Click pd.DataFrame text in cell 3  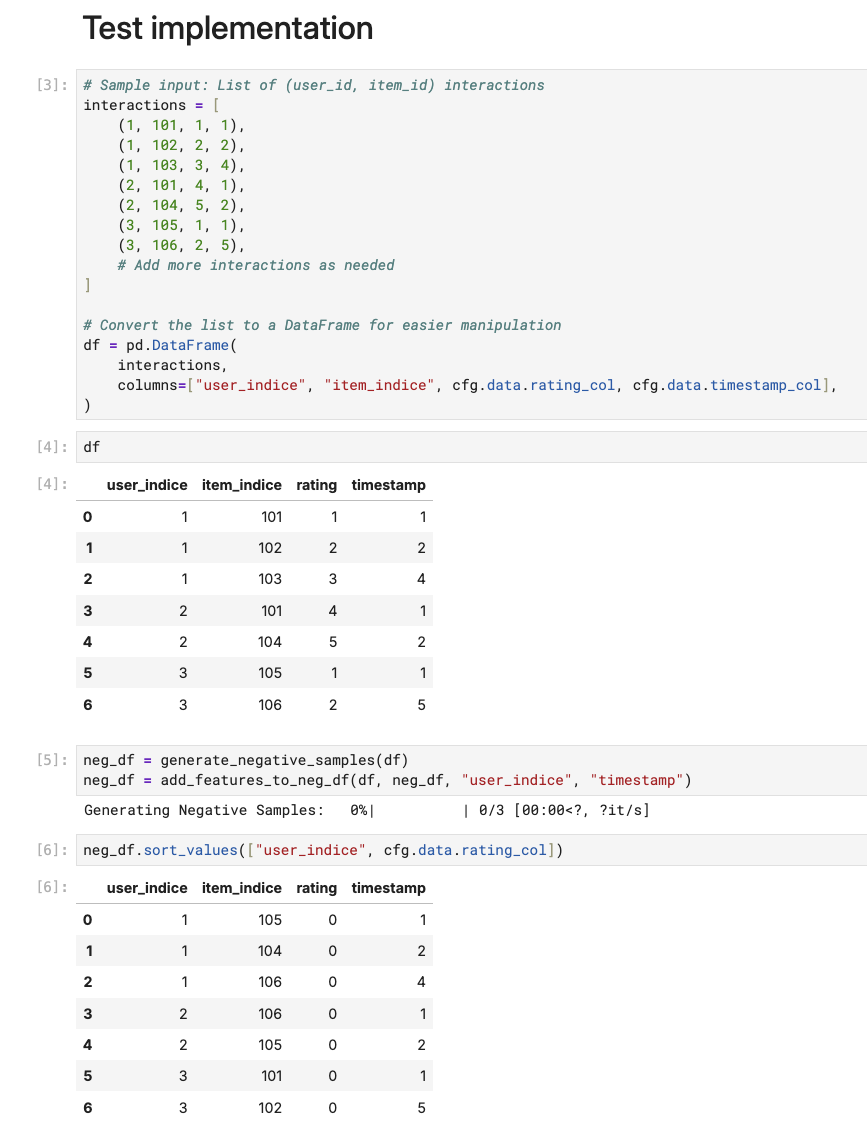tap(177, 346)
